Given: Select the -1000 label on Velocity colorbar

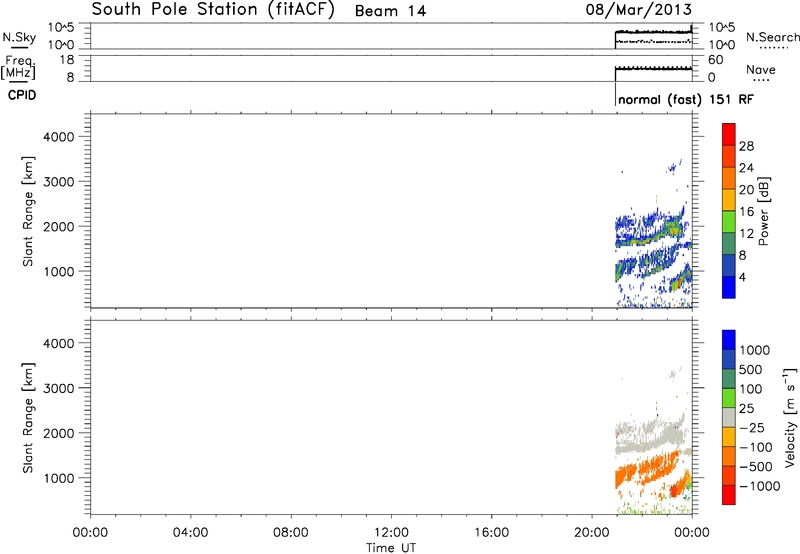Looking at the screenshot, I should coord(760,486).
